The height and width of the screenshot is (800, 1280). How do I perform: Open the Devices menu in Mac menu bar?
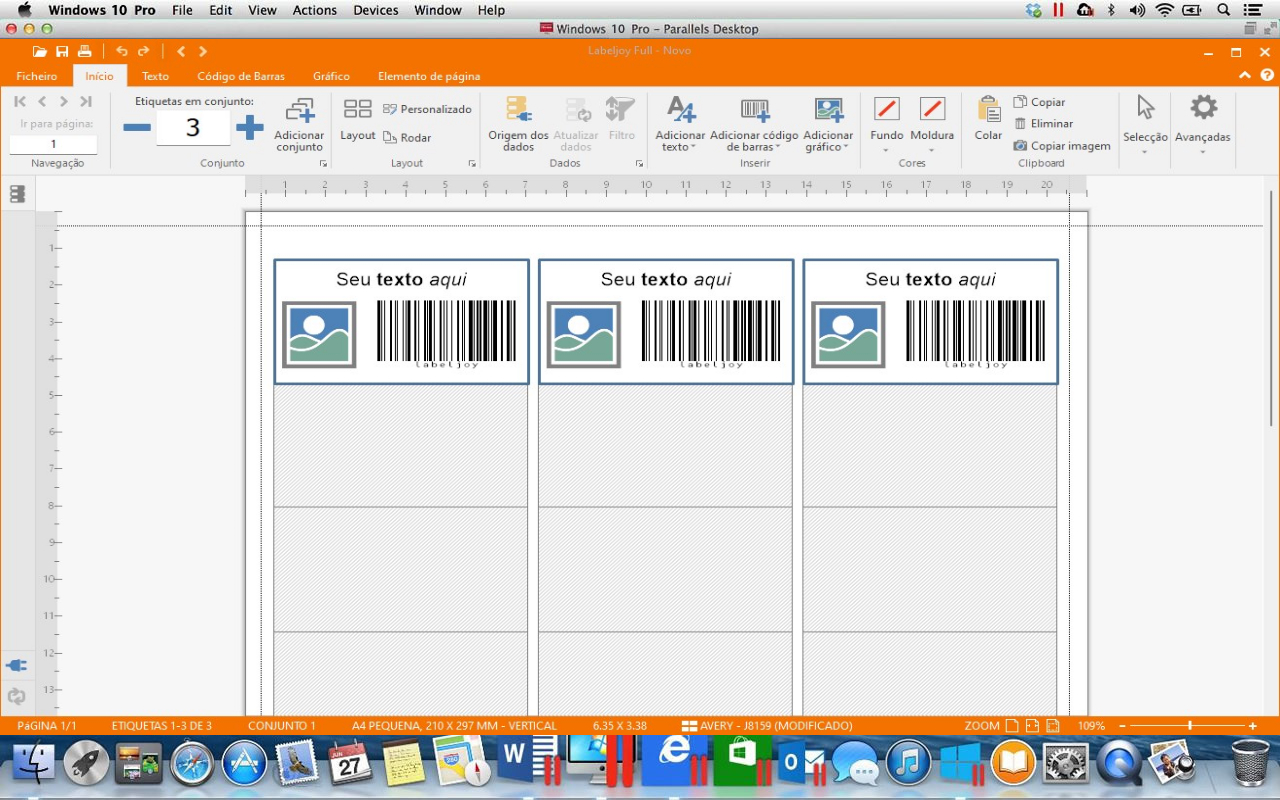pyautogui.click(x=376, y=10)
